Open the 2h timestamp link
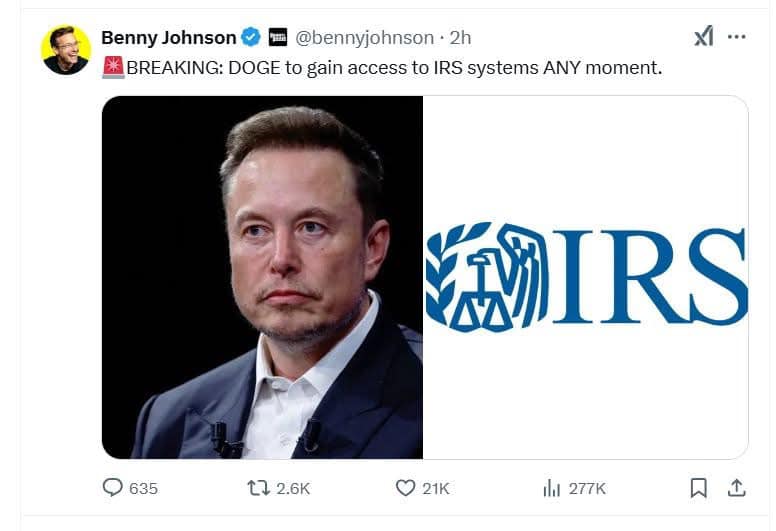 click(x=461, y=38)
